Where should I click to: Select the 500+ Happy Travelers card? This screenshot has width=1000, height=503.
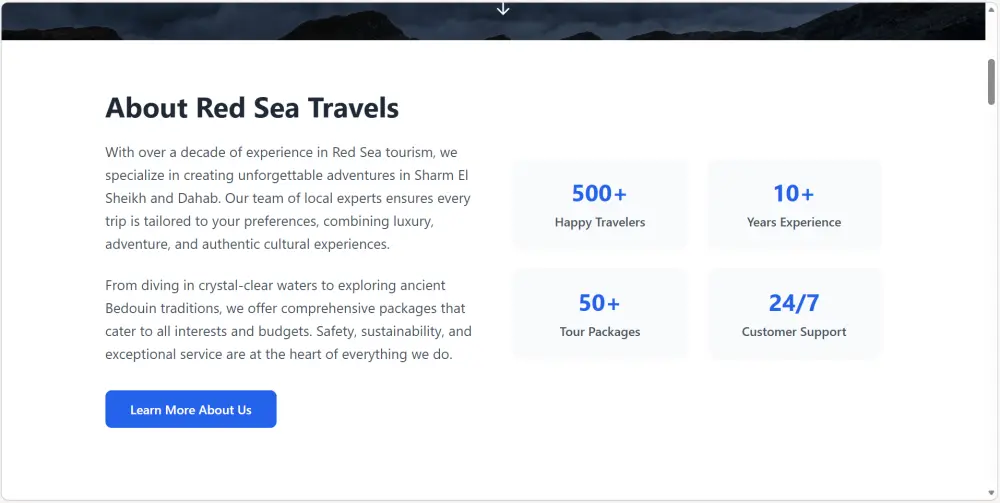click(599, 205)
